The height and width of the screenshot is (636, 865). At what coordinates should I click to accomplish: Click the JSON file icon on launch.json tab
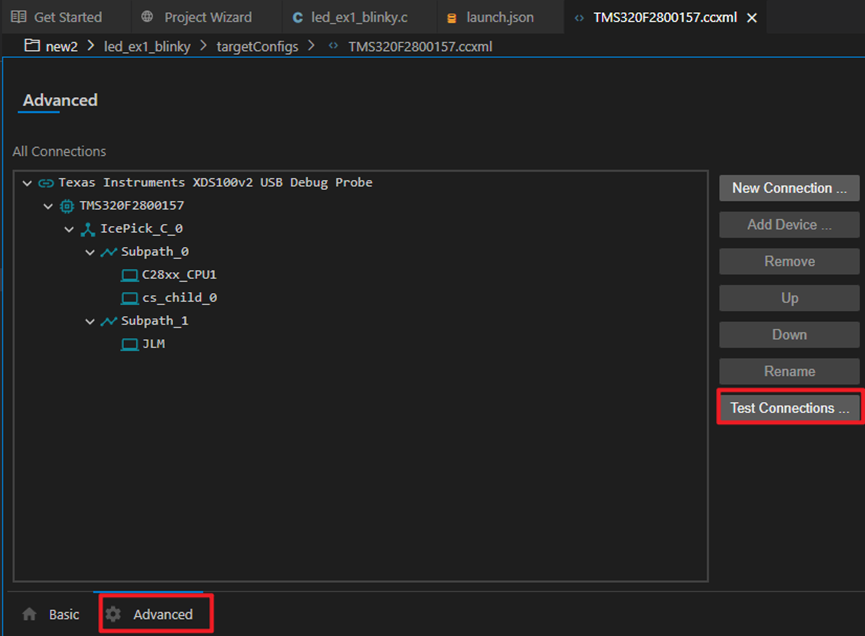[x=451, y=18]
